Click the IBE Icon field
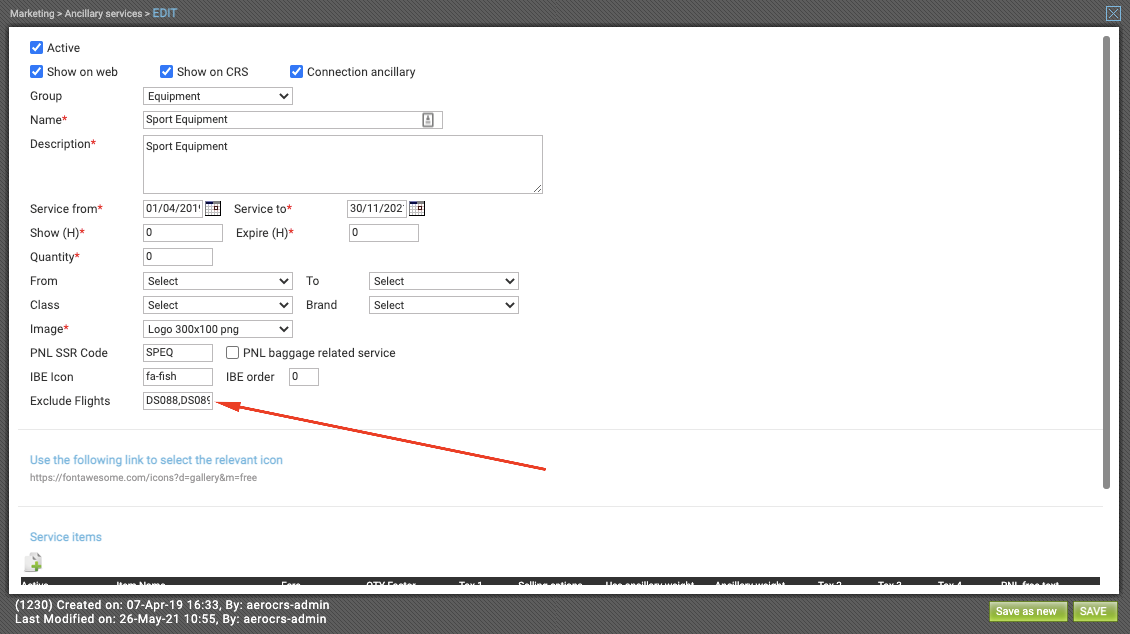The height and width of the screenshot is (634, 1130). click(178, 376)
